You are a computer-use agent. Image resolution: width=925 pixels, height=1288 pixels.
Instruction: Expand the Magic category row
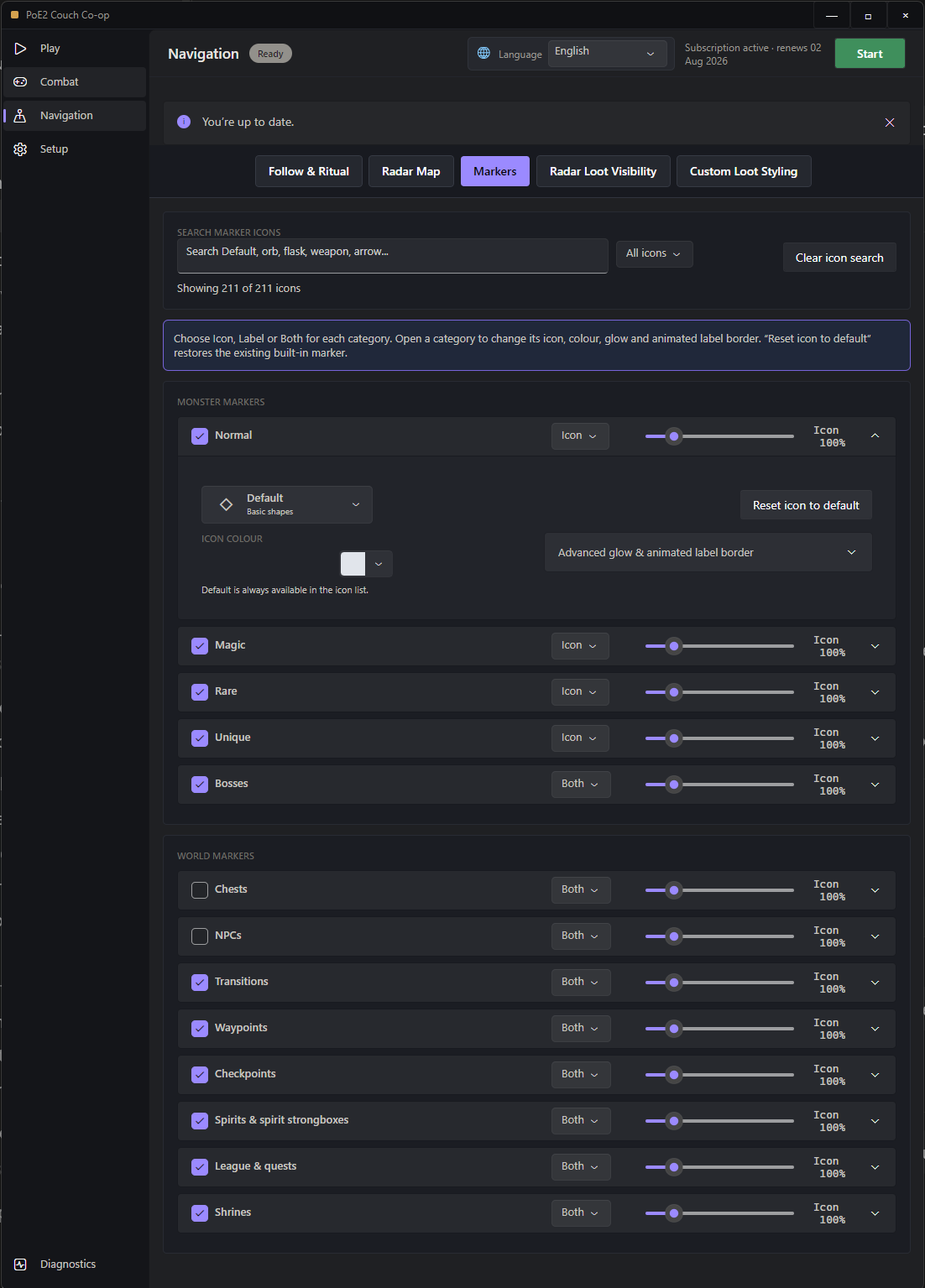click(x=875, y=646)
